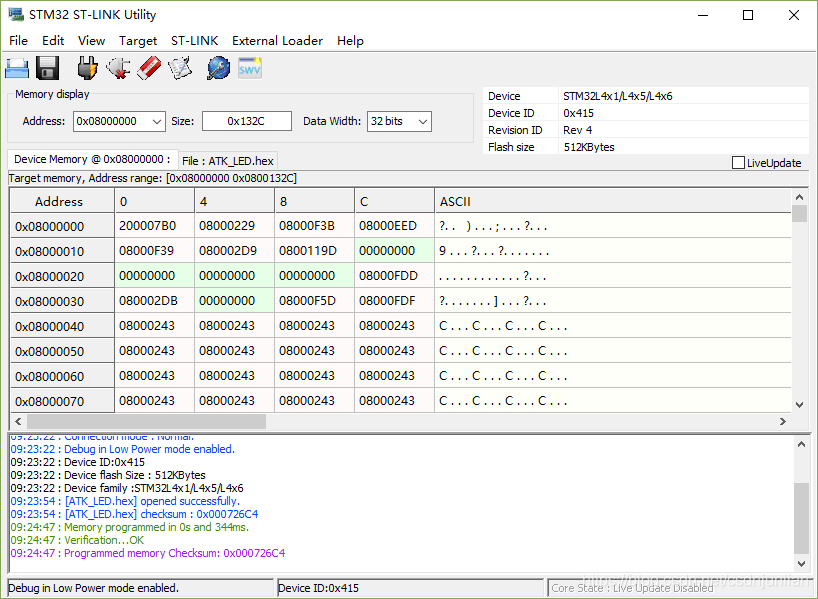Select cell 08000F5D in memory table
This screenshot has height=599, width=818.
pyautogui.click(x=314, y=301)
